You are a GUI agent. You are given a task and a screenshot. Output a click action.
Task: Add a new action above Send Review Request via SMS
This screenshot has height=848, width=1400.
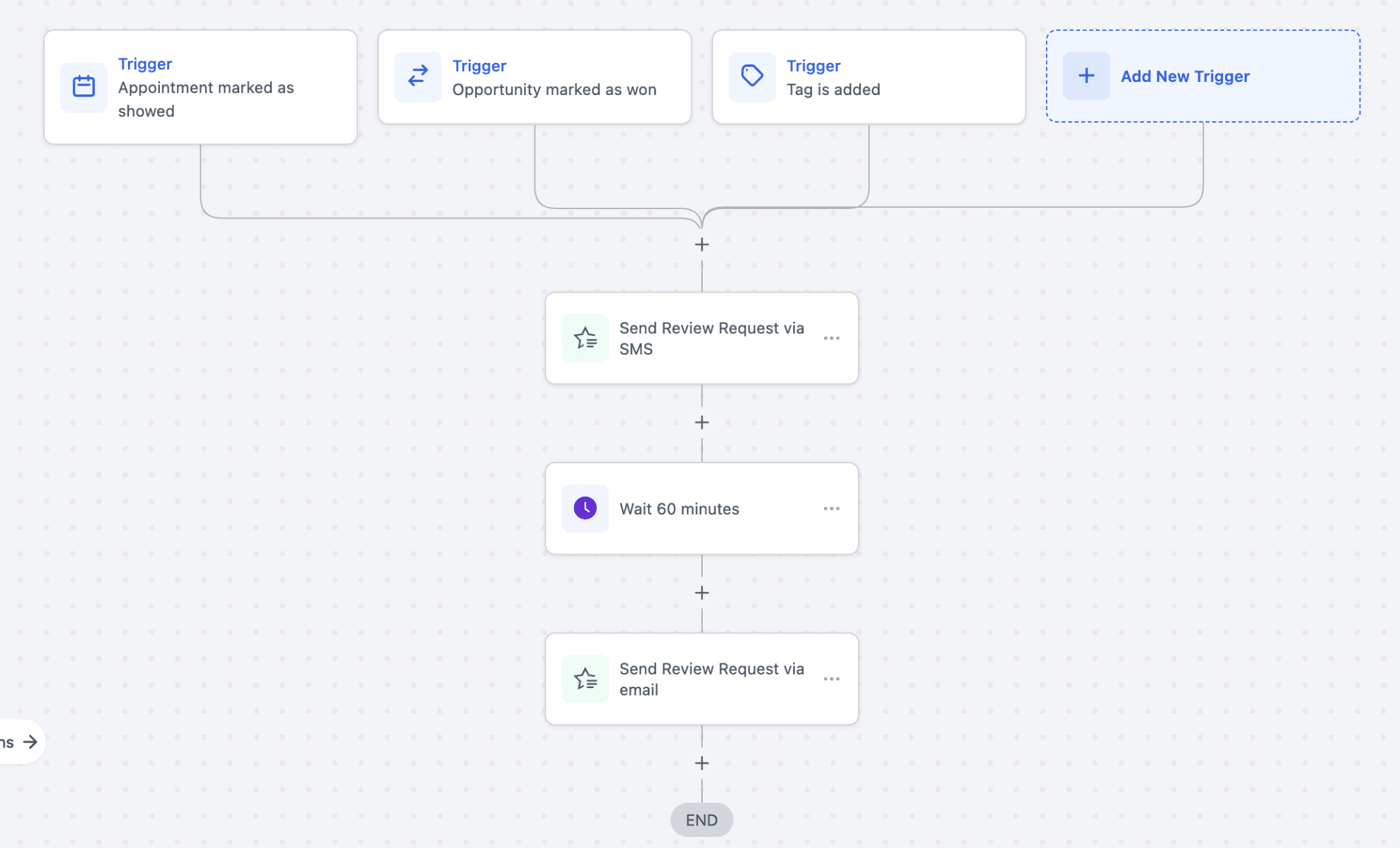pos(701,244)
